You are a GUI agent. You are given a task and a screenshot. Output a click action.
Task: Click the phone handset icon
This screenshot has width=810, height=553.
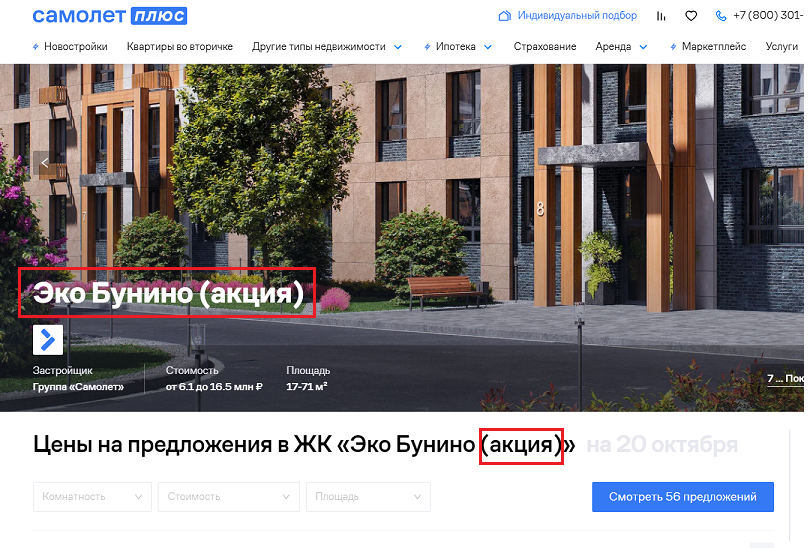721,16
